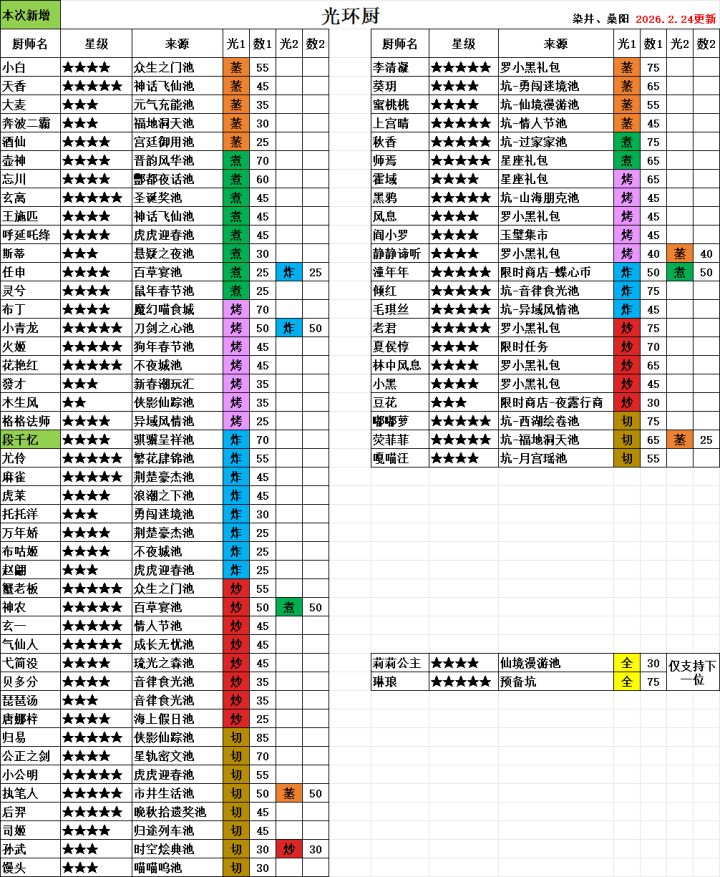This screenshot has width=720, height=877.
Task: Click the chef name cell '上官晴'
Action: (401, 123)
